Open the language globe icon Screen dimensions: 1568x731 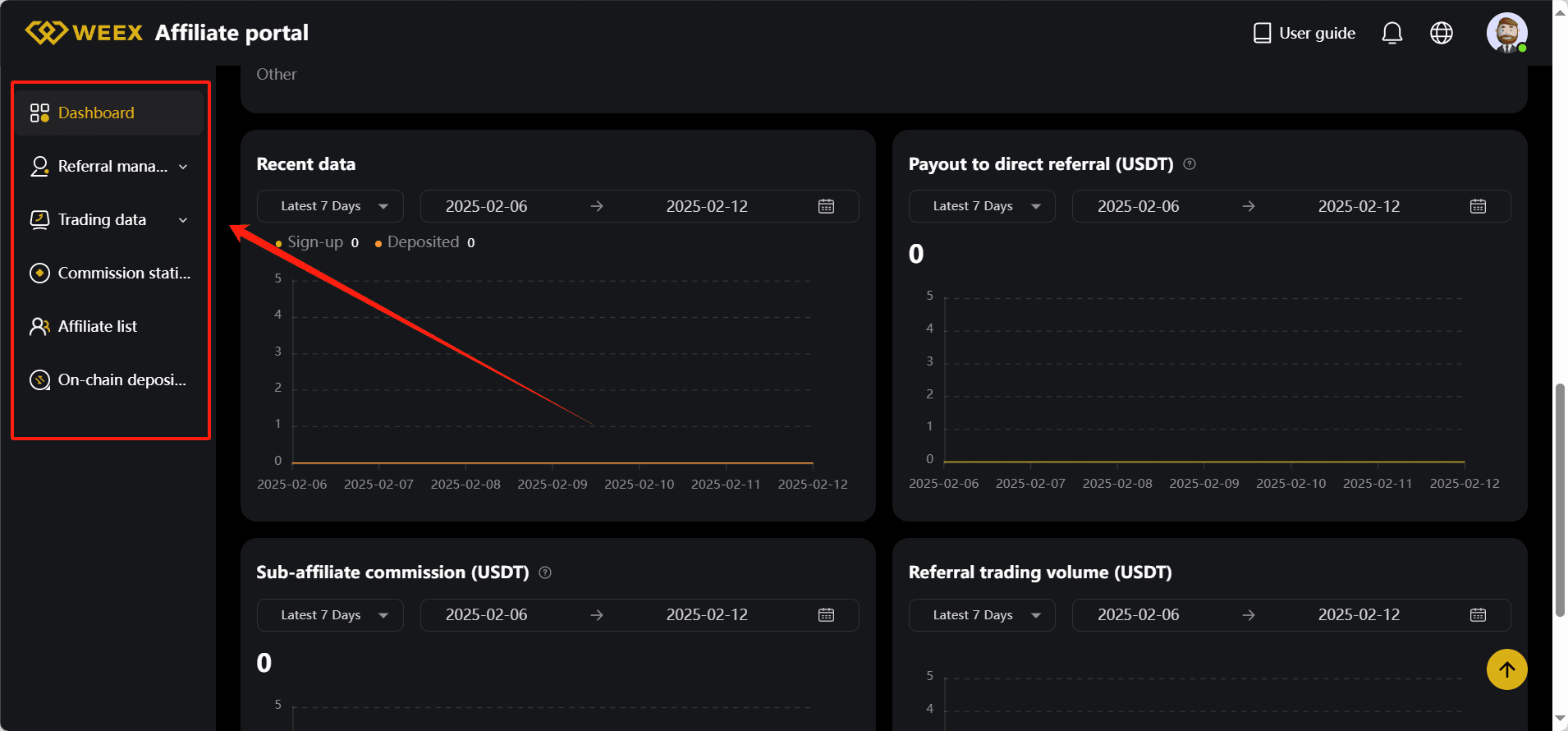pos(1441,33)
